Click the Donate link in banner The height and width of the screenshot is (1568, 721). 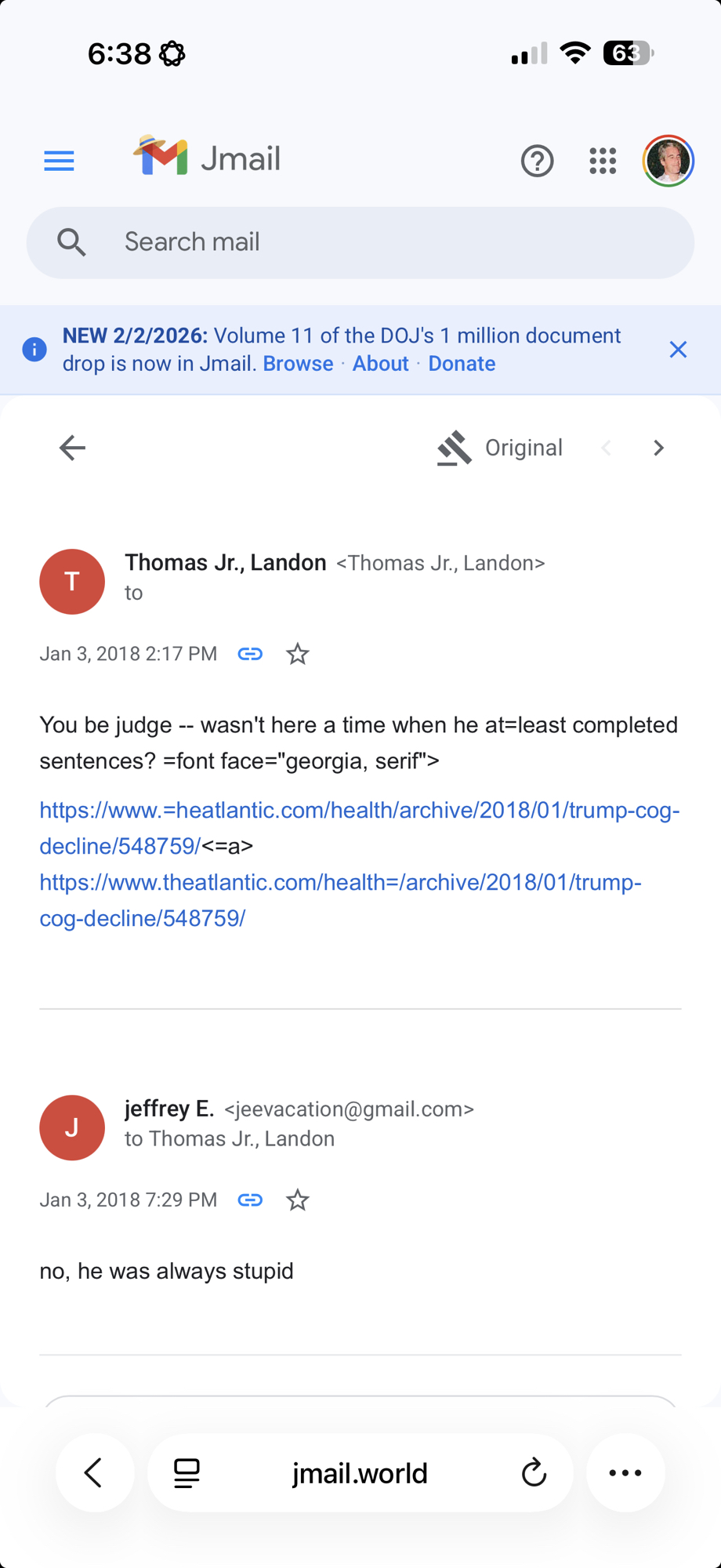point(462,364)
